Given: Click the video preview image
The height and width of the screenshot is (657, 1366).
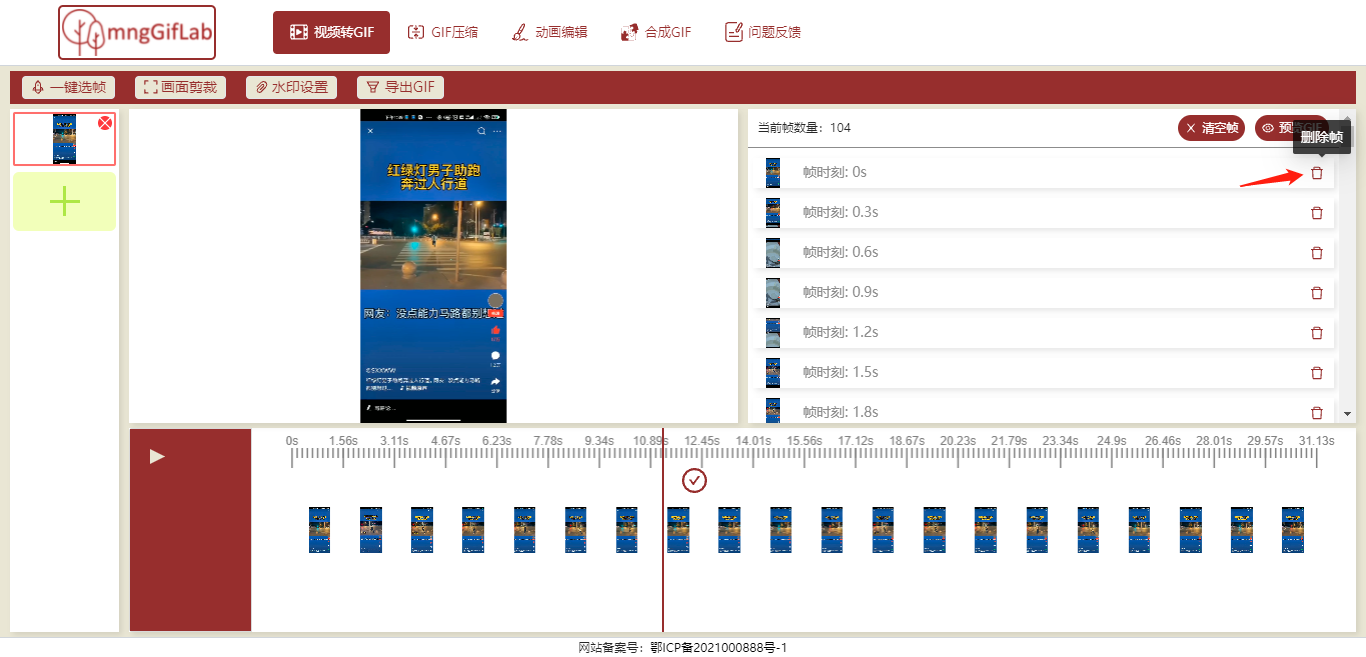Looking at the screenshot, I should (x=433, y=266).
